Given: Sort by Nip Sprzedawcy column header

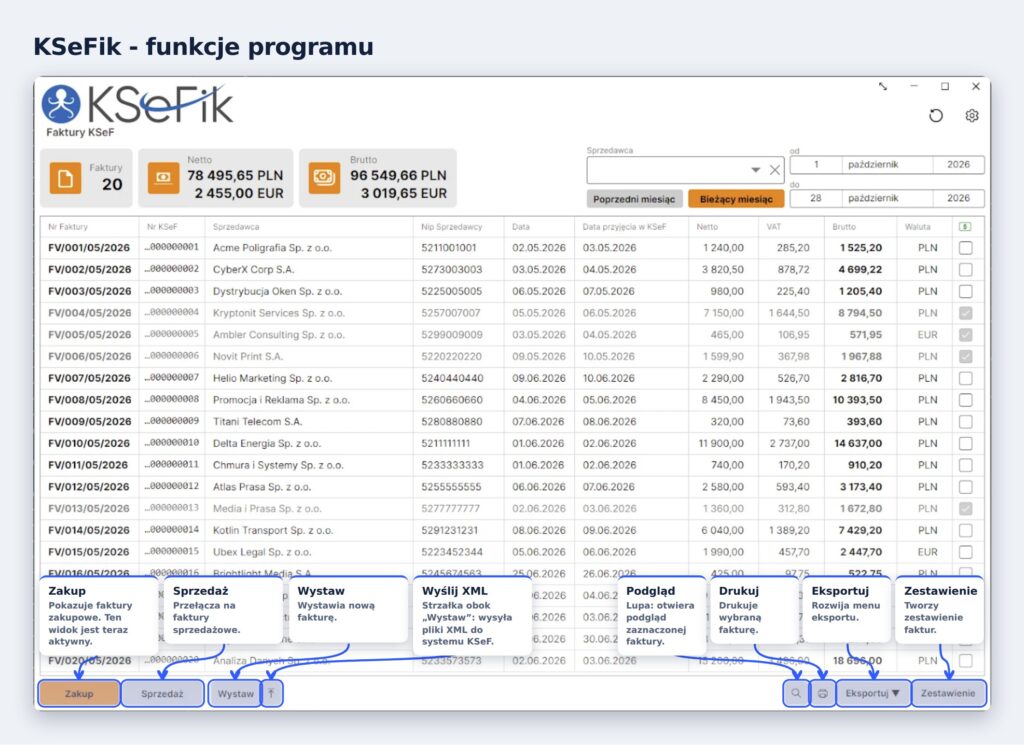Looking at the screenshot, I should tap(451, 227).
